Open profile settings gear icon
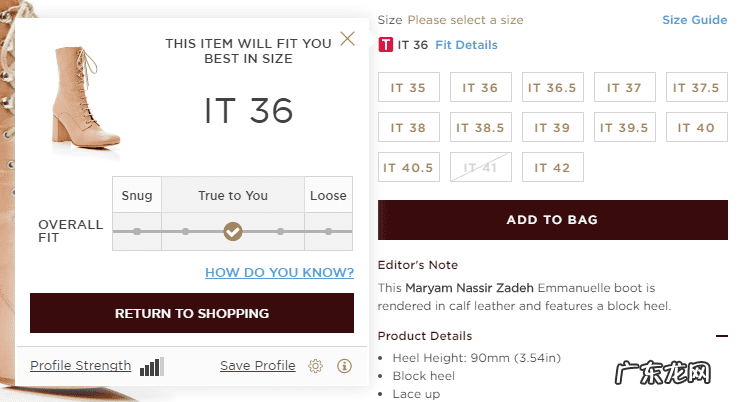The height and width of the screenshot is (402, 749). click(315, 366)
